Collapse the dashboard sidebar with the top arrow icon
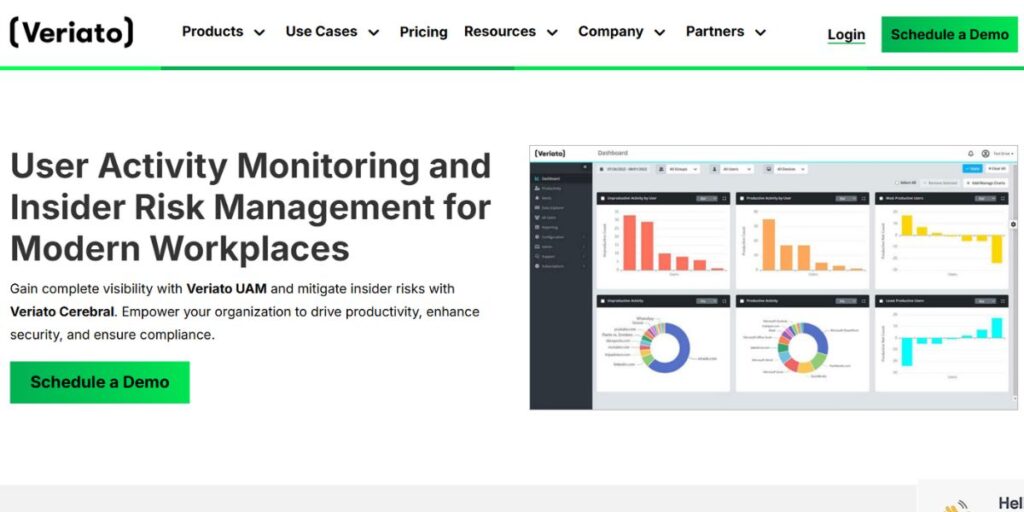 click(x=584, y=167)
